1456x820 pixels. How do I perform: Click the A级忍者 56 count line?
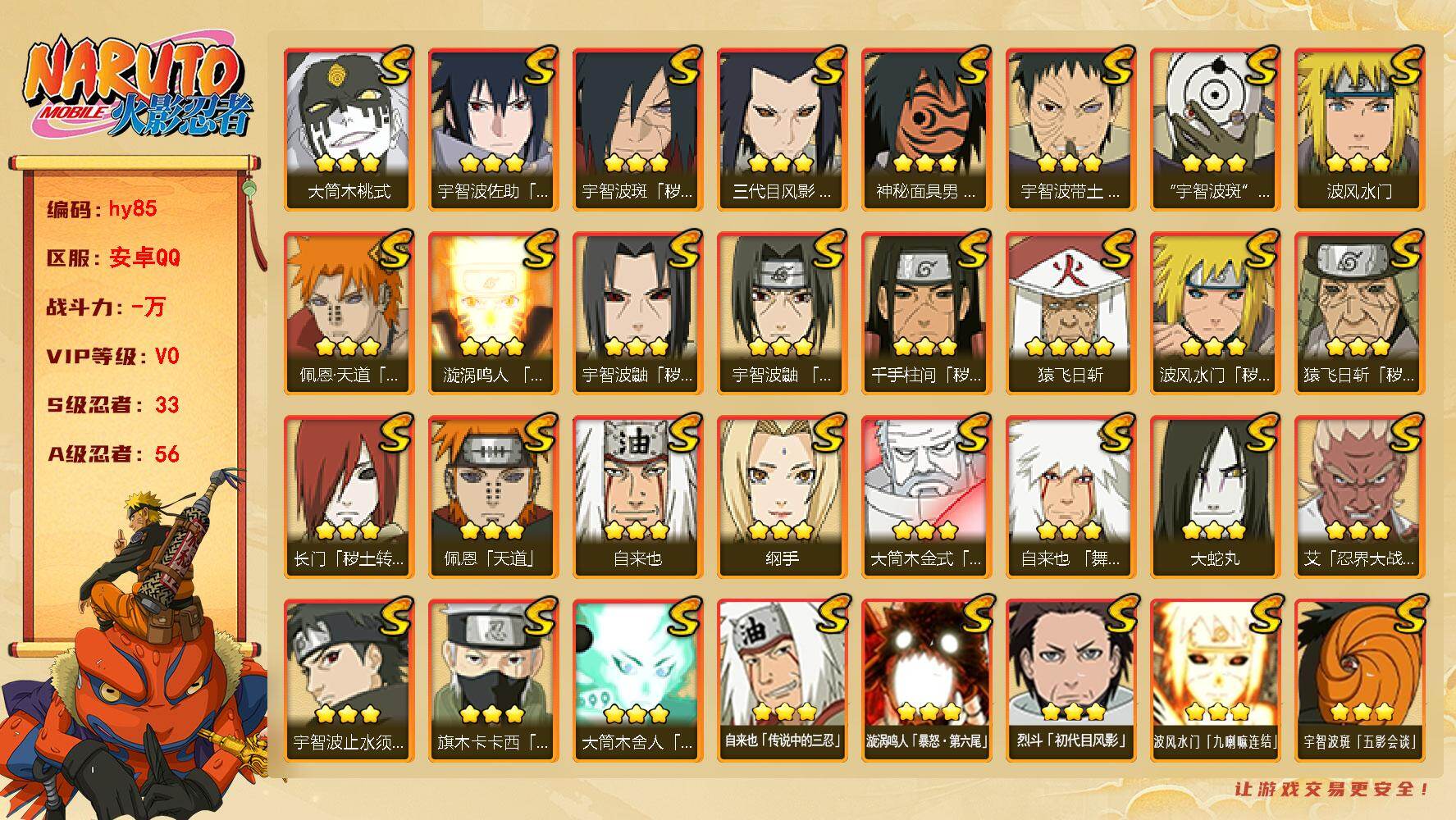(x=112, y=454)
